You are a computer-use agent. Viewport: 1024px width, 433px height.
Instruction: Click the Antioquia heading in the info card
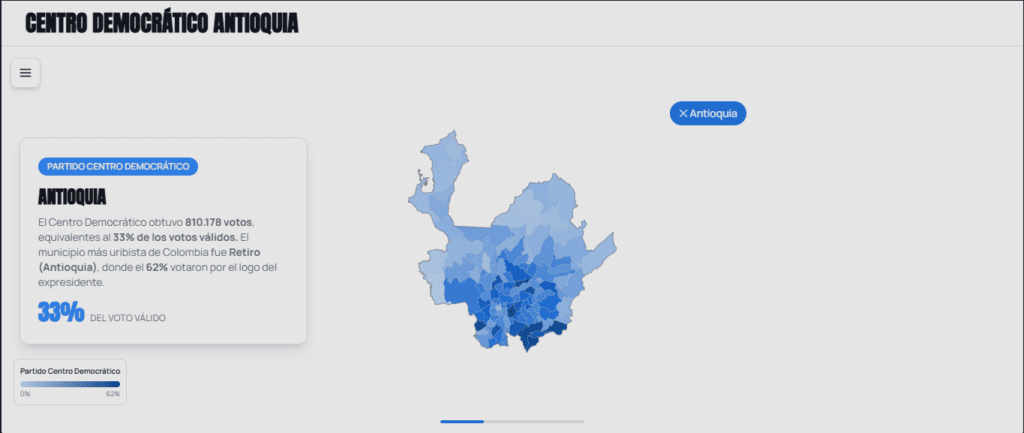(72, 196)
